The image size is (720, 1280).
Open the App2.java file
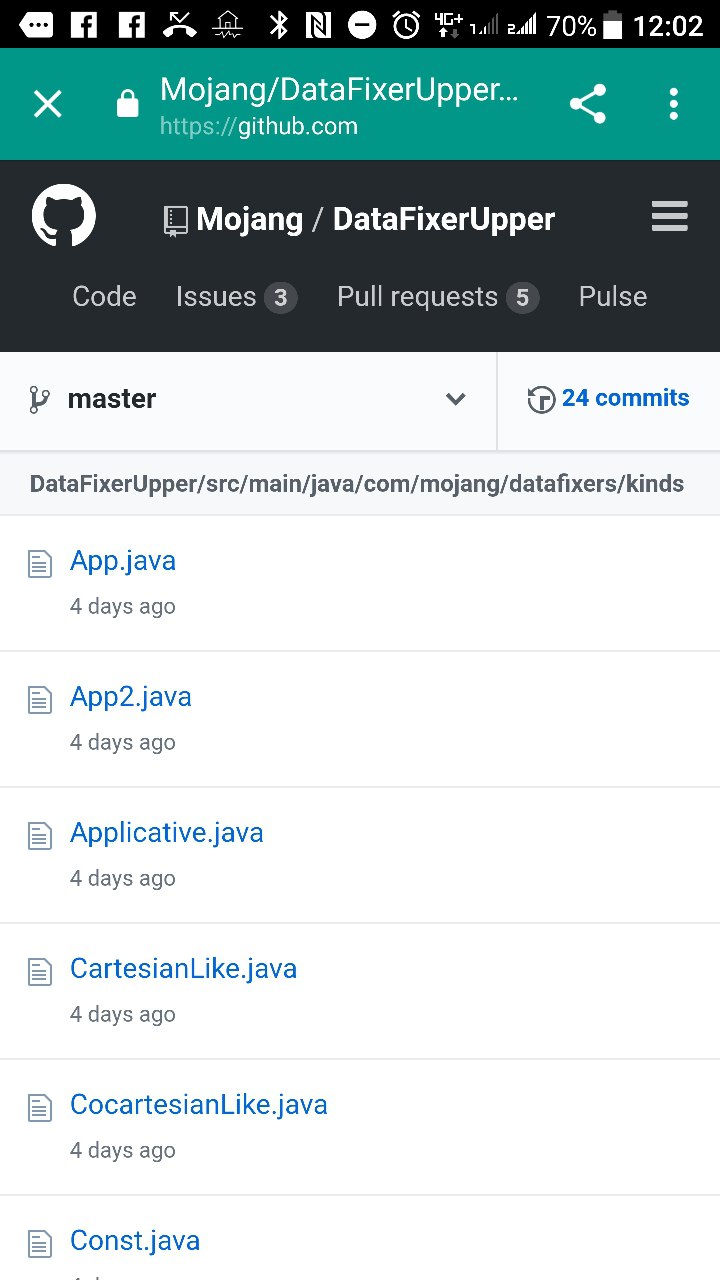pyautogui.click(x=131, y=697)
